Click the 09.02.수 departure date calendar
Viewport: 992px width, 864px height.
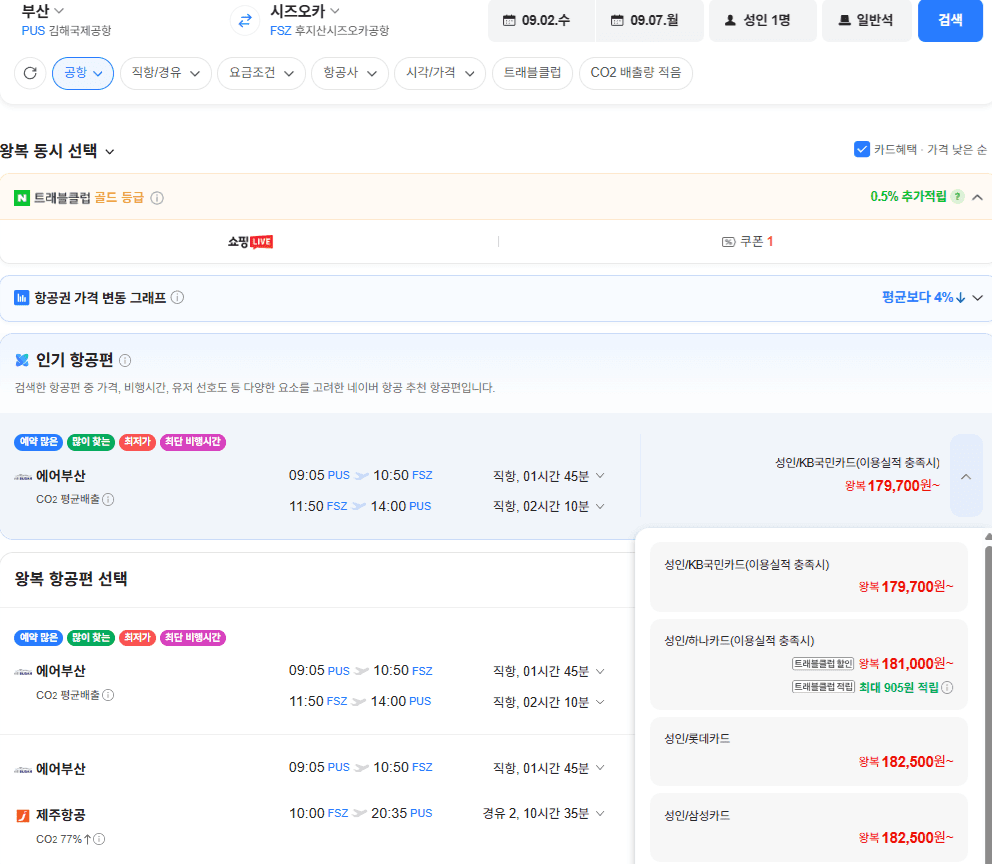pyautogui.click(x=541, y=20)
